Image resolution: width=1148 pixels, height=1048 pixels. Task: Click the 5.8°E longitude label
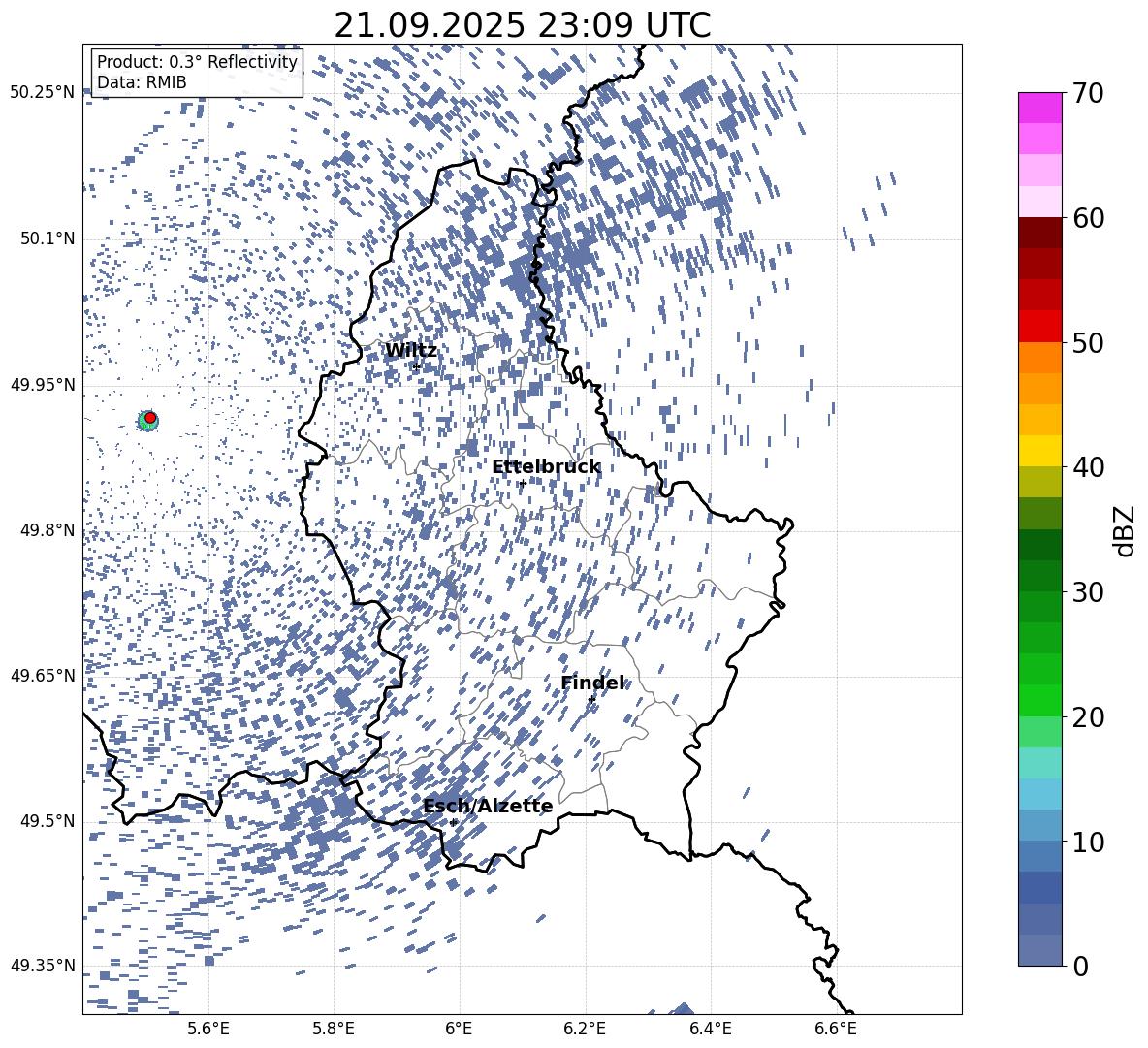[x=334, y=1029]
